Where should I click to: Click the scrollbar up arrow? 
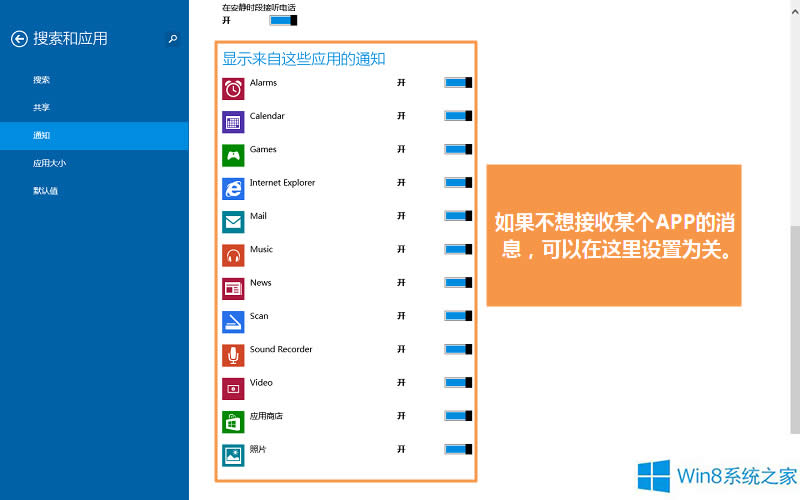point(795,11)
